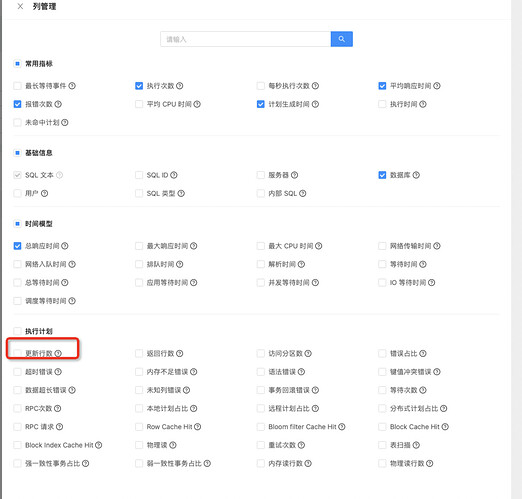Click help icon beside 平均响应时间
The image size is (522, 499).
(x=437, y=86)
